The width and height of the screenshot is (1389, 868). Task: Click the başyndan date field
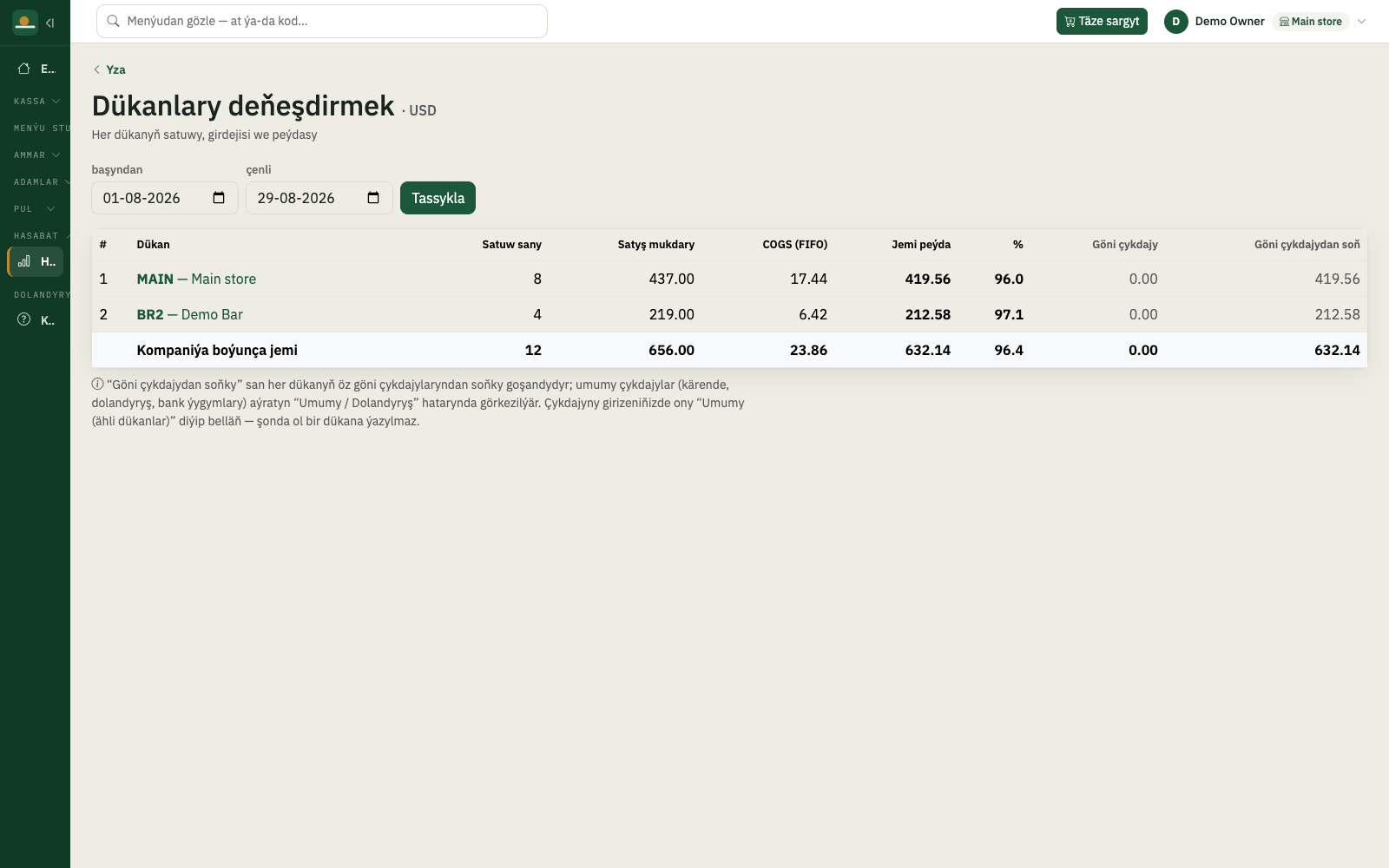(x=165, y=198)
